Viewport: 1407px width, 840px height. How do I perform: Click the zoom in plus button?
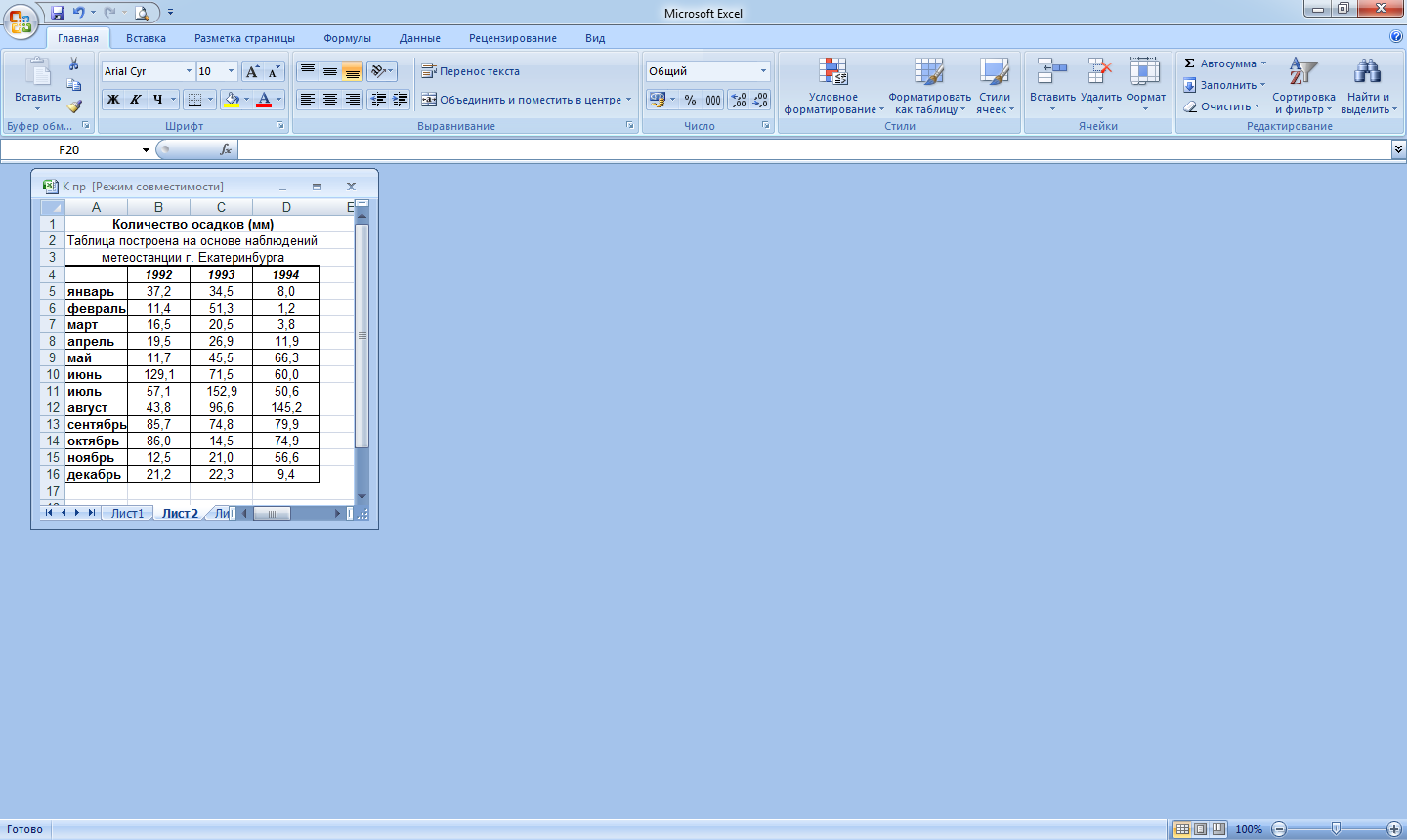[x=1394, y=829]
